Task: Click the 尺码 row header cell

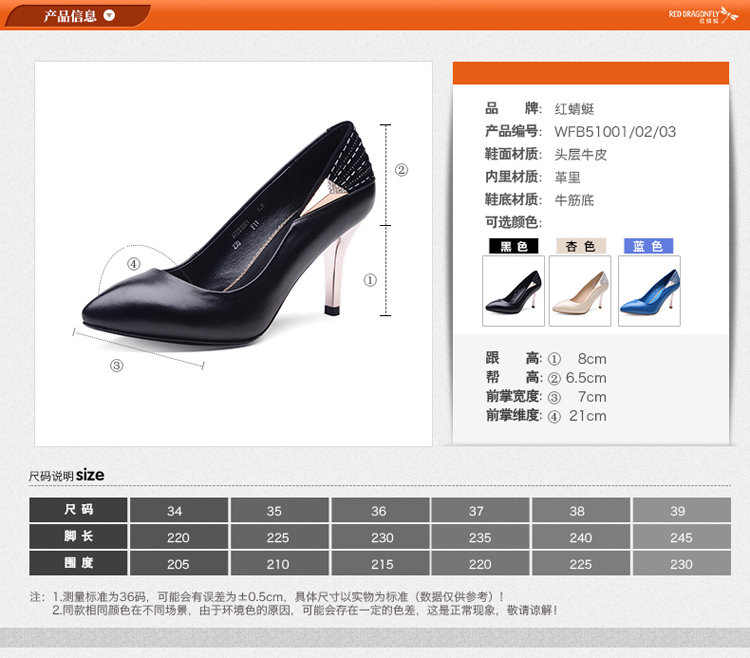Action: [x=79, y=510]
